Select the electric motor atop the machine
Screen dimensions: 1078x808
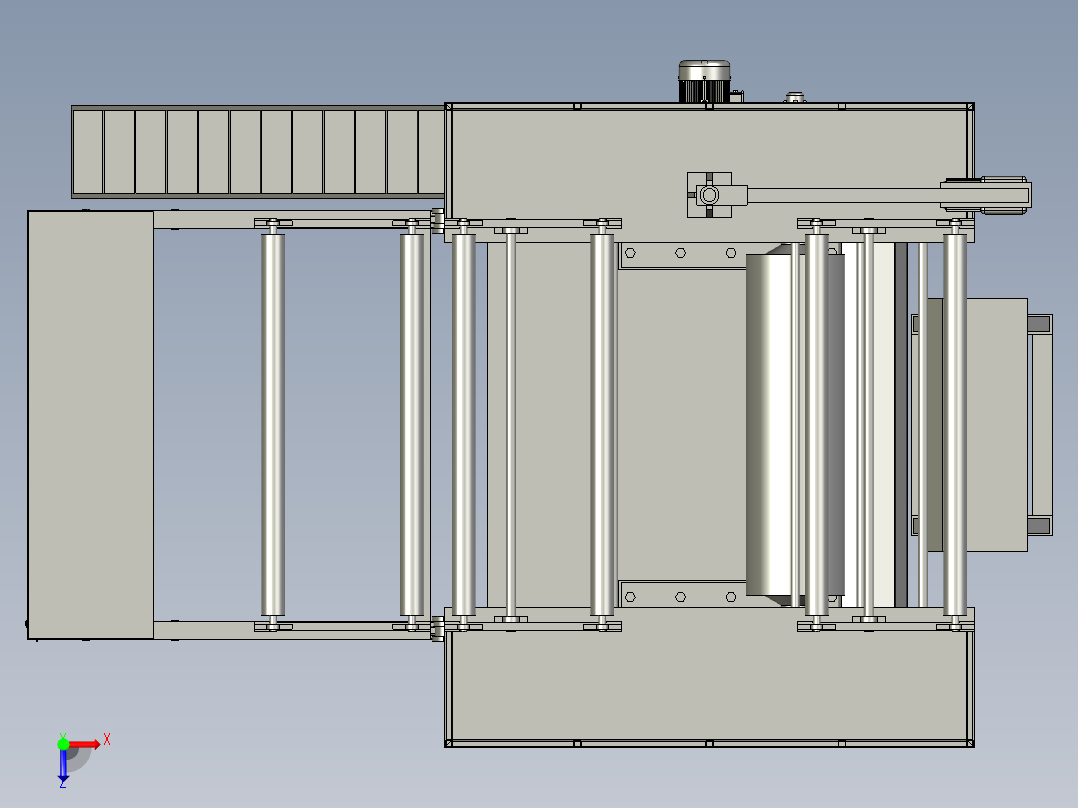point(704,81)
